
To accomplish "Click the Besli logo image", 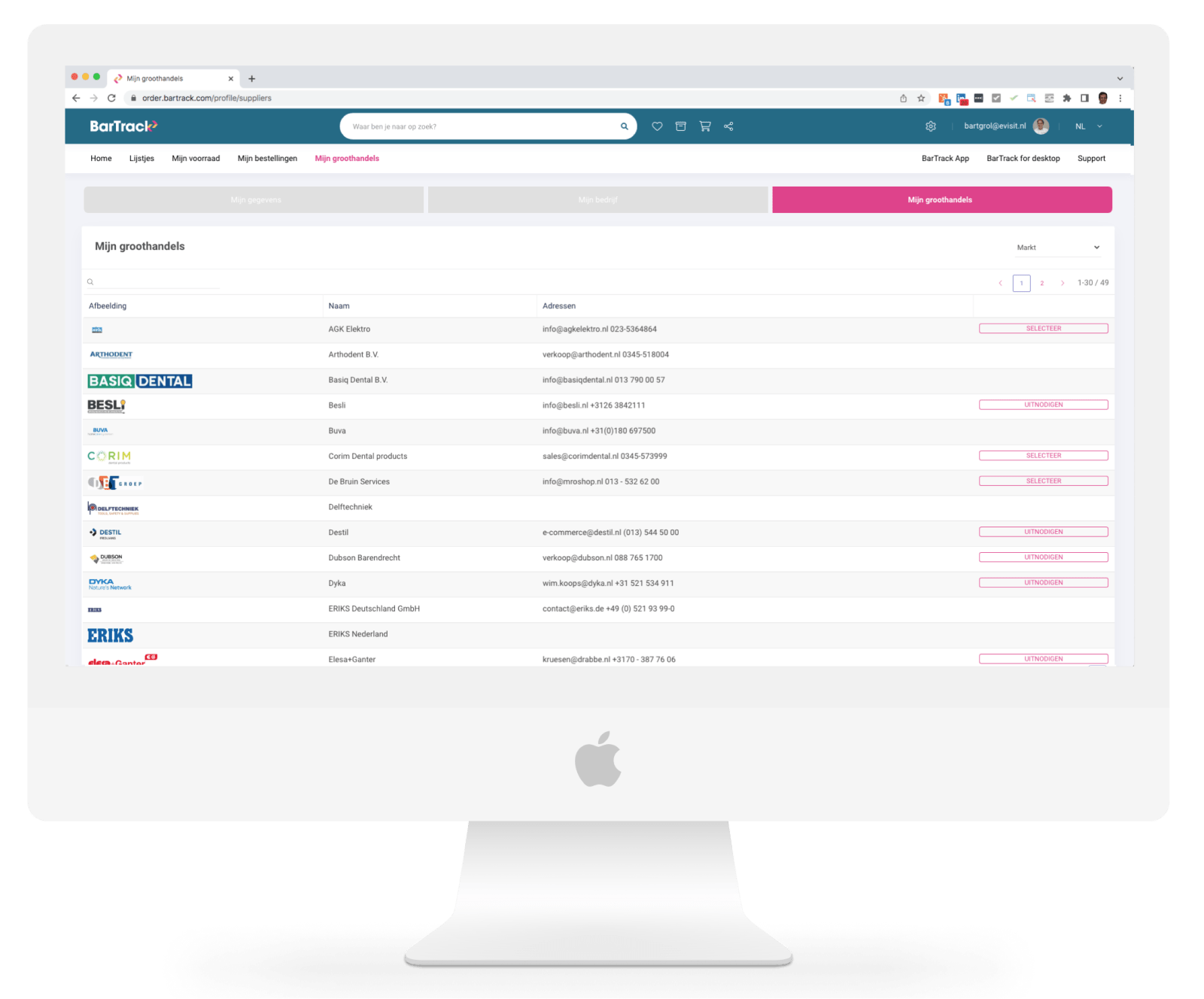I will click(107, 405).
